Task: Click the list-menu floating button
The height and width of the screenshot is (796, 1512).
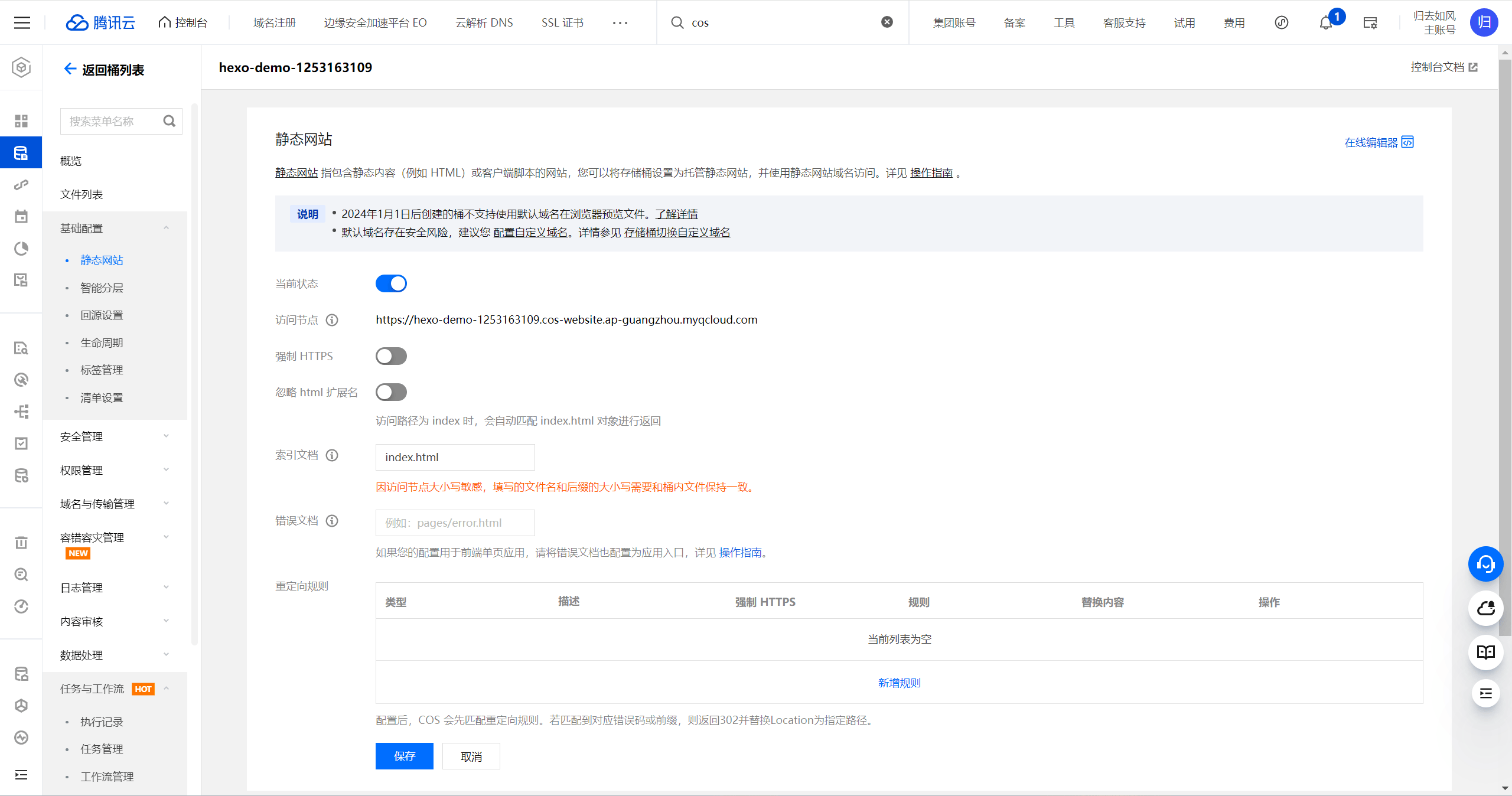Action: coord(1485,693)
